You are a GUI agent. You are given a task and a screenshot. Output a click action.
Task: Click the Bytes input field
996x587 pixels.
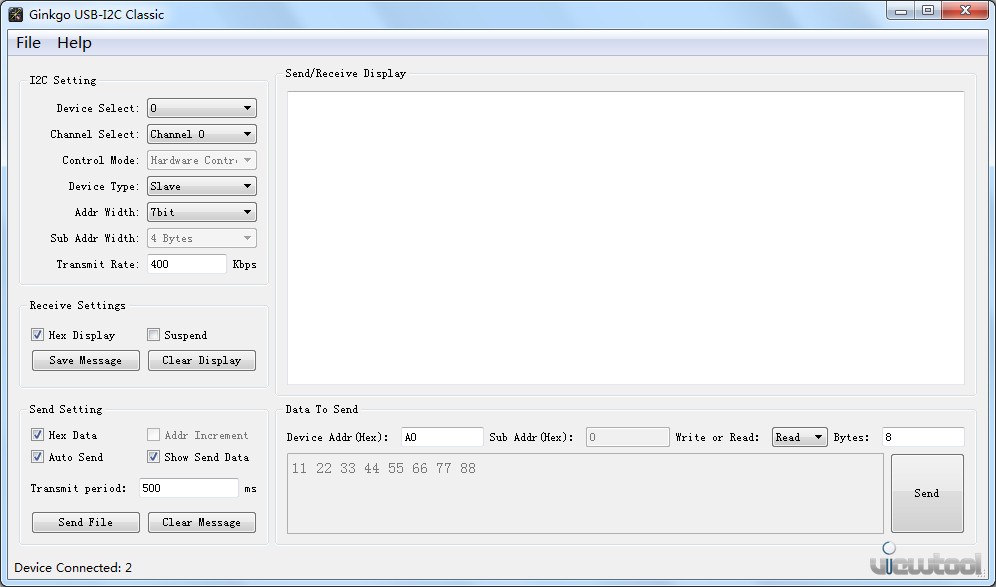click(923, 437)
